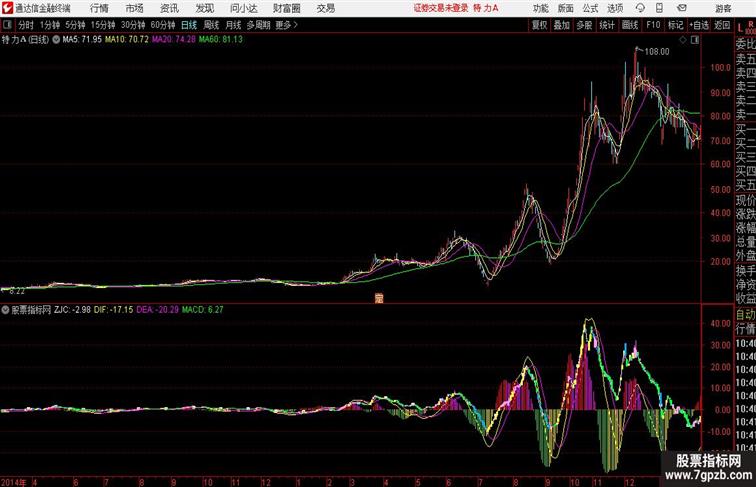Expand the round arrow beside 特力A(日线)
This screenshot has width=756, height=487.
coord(56,40)
